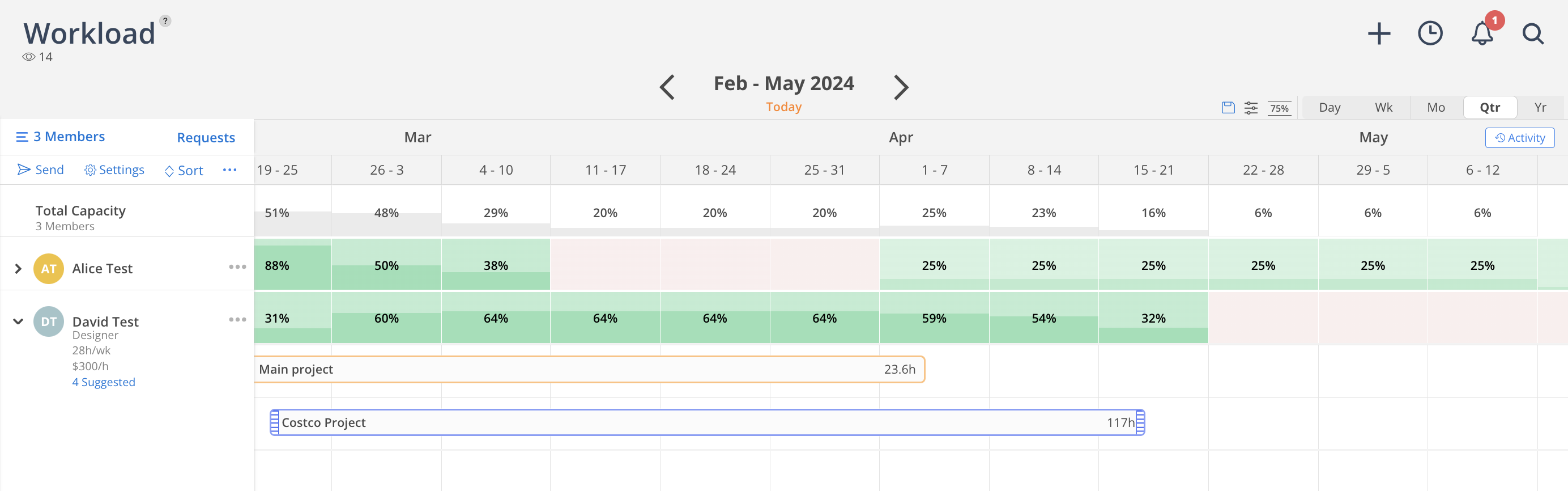Open the filter sliders icon

pyautogui.click(x=1251, y=107)
